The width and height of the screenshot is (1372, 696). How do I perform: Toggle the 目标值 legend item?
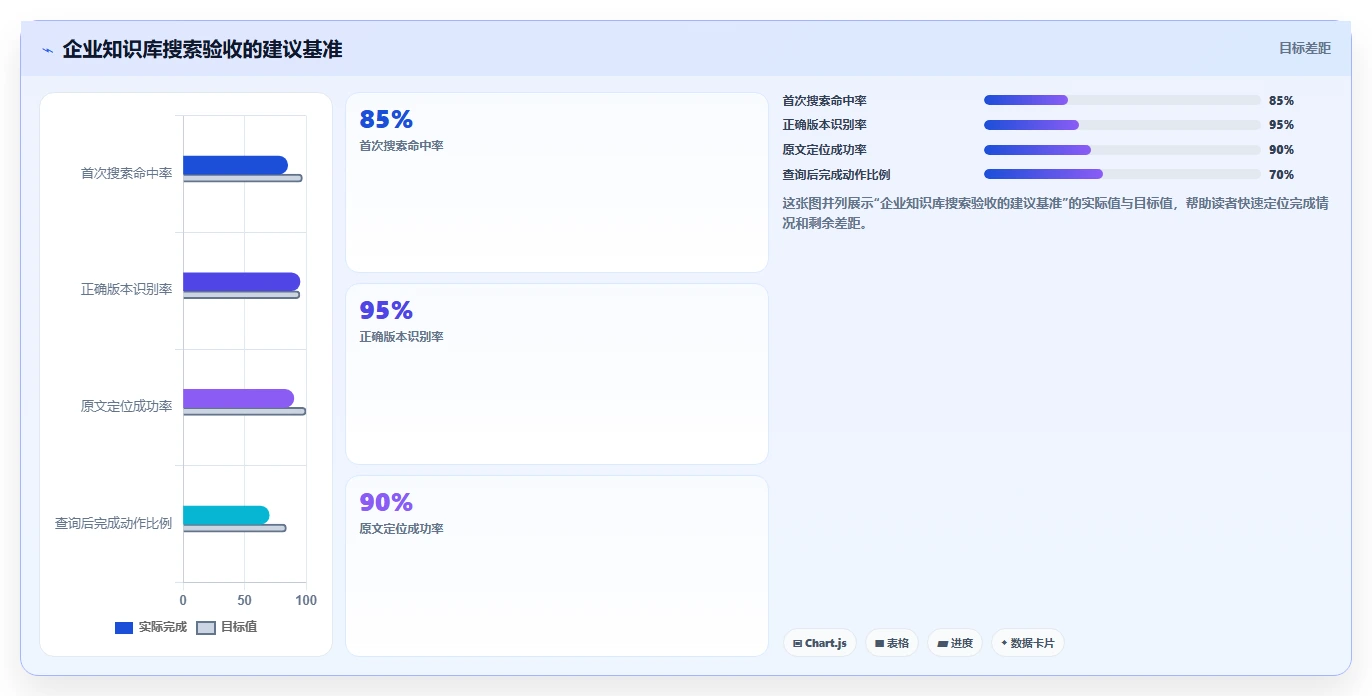(x=226, y=627)
